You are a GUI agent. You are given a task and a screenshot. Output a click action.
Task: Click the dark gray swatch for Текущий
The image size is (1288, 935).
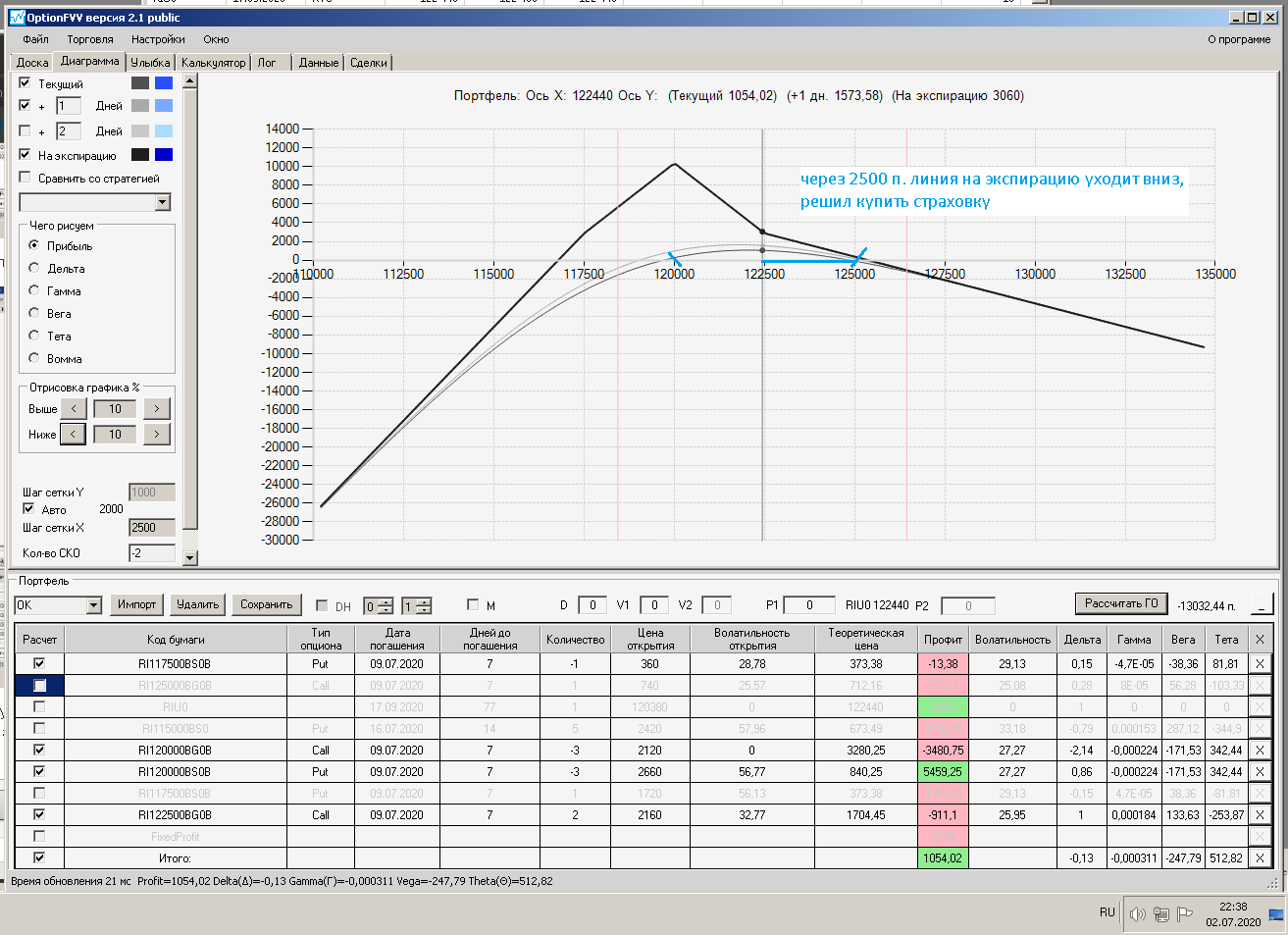(x=140, y=83)
